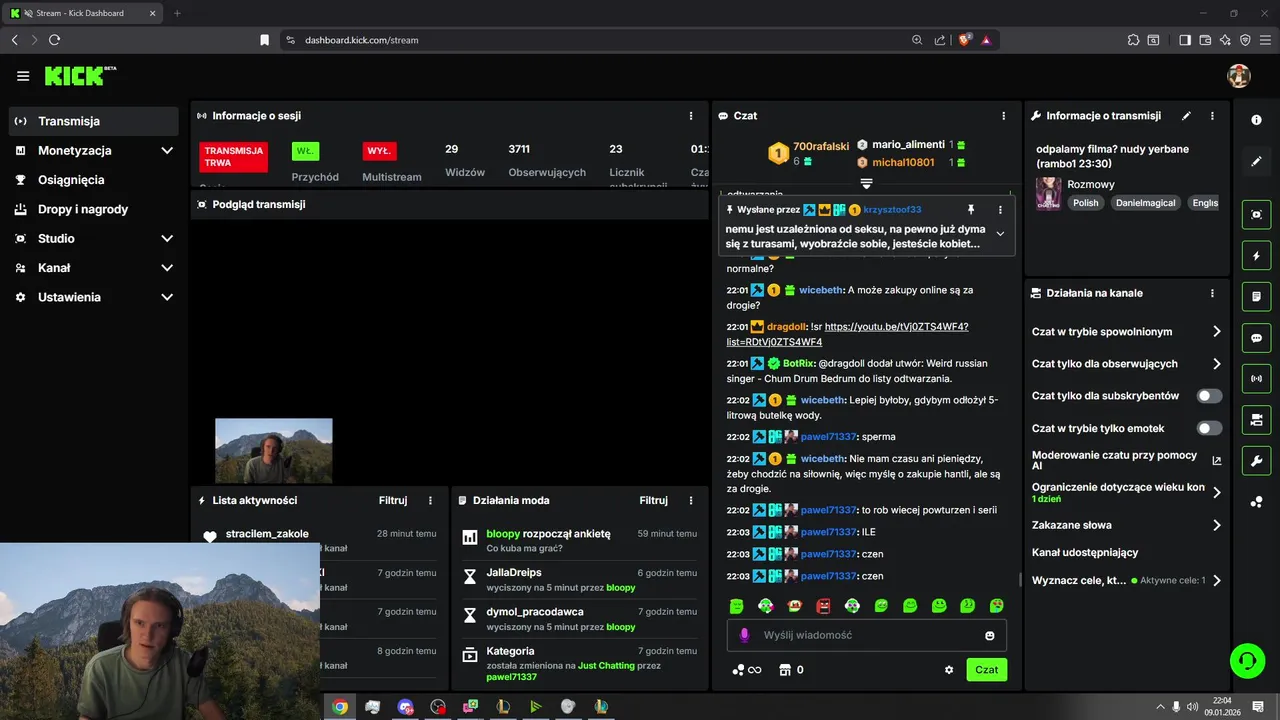Open Ograniczenie dotyczące wieku kon setting
Screen dimensions: 1280x720
pyautogui.click(x=1127, y=492)
